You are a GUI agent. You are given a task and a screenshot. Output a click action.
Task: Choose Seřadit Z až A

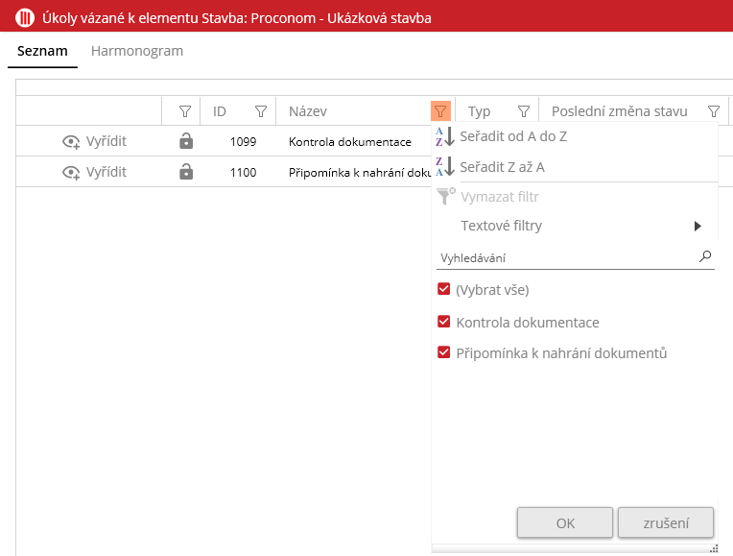(x=502, y=167)
